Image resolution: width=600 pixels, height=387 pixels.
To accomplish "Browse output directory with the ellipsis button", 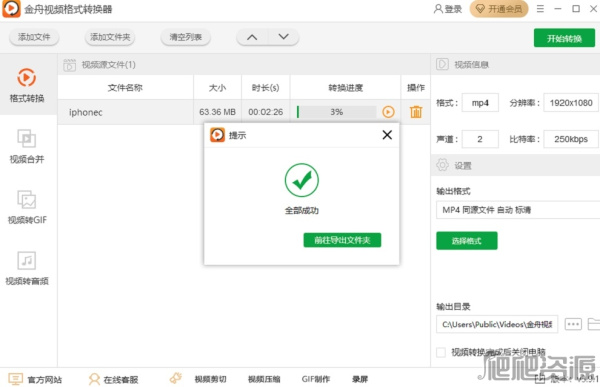I will [573, 324].
